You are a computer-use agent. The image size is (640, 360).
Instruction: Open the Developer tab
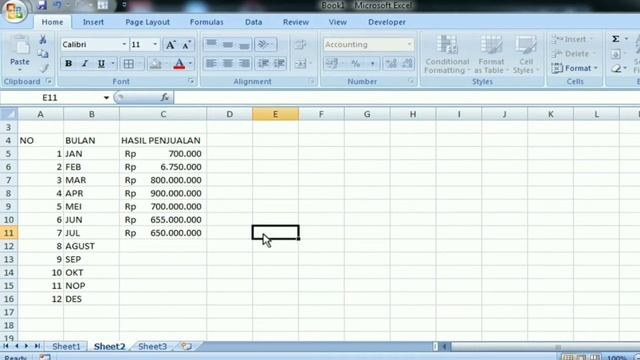pos(387,22)
